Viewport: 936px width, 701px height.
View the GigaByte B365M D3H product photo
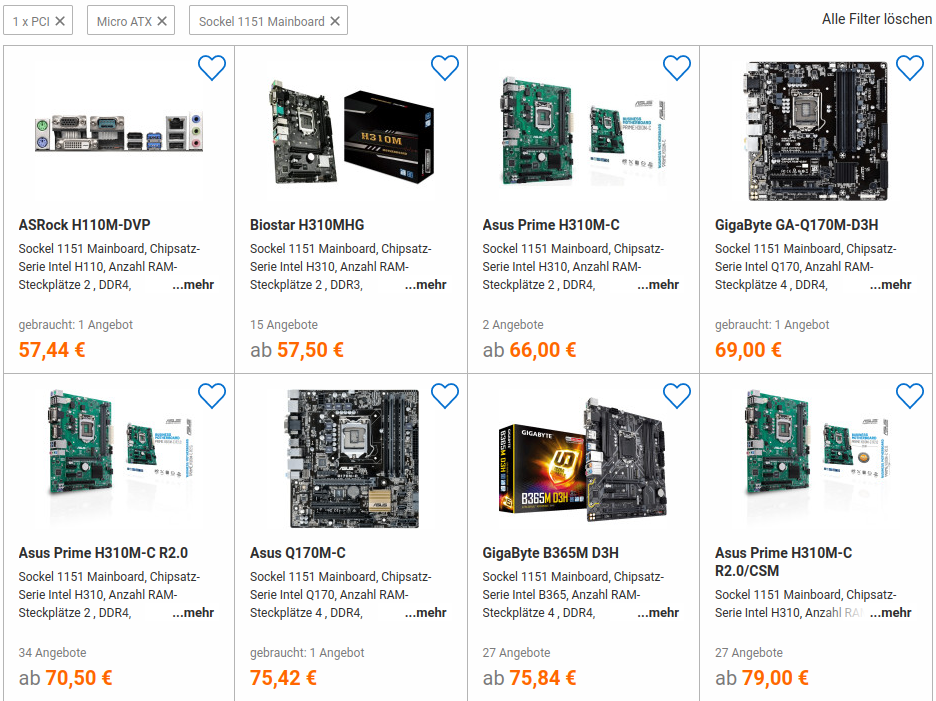(x=583, y=460)
